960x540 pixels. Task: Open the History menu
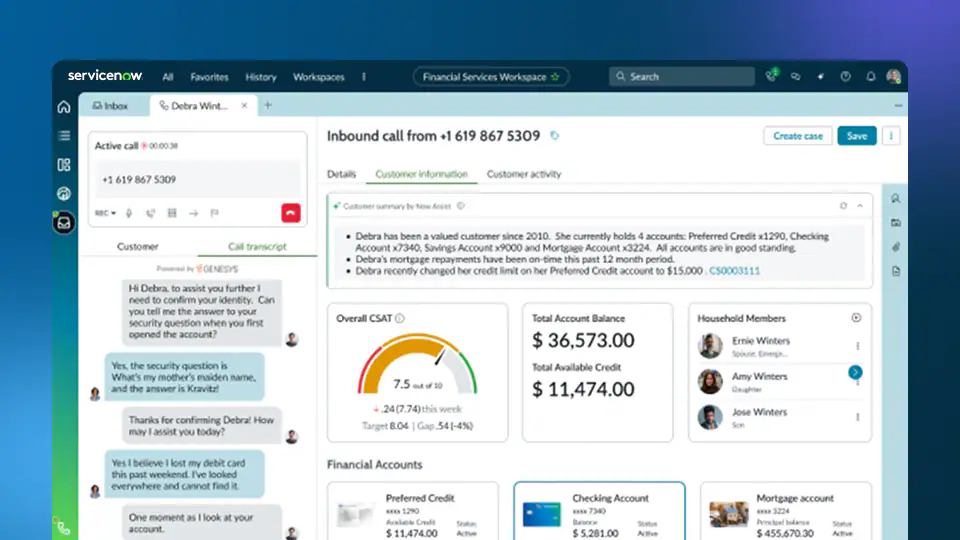tap(261, 77)
